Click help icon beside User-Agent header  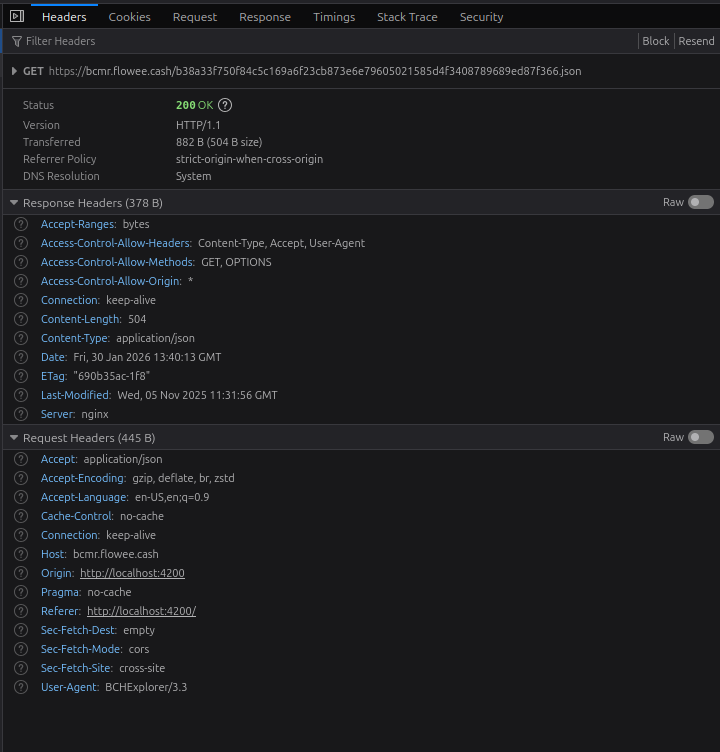coord(21,687)
